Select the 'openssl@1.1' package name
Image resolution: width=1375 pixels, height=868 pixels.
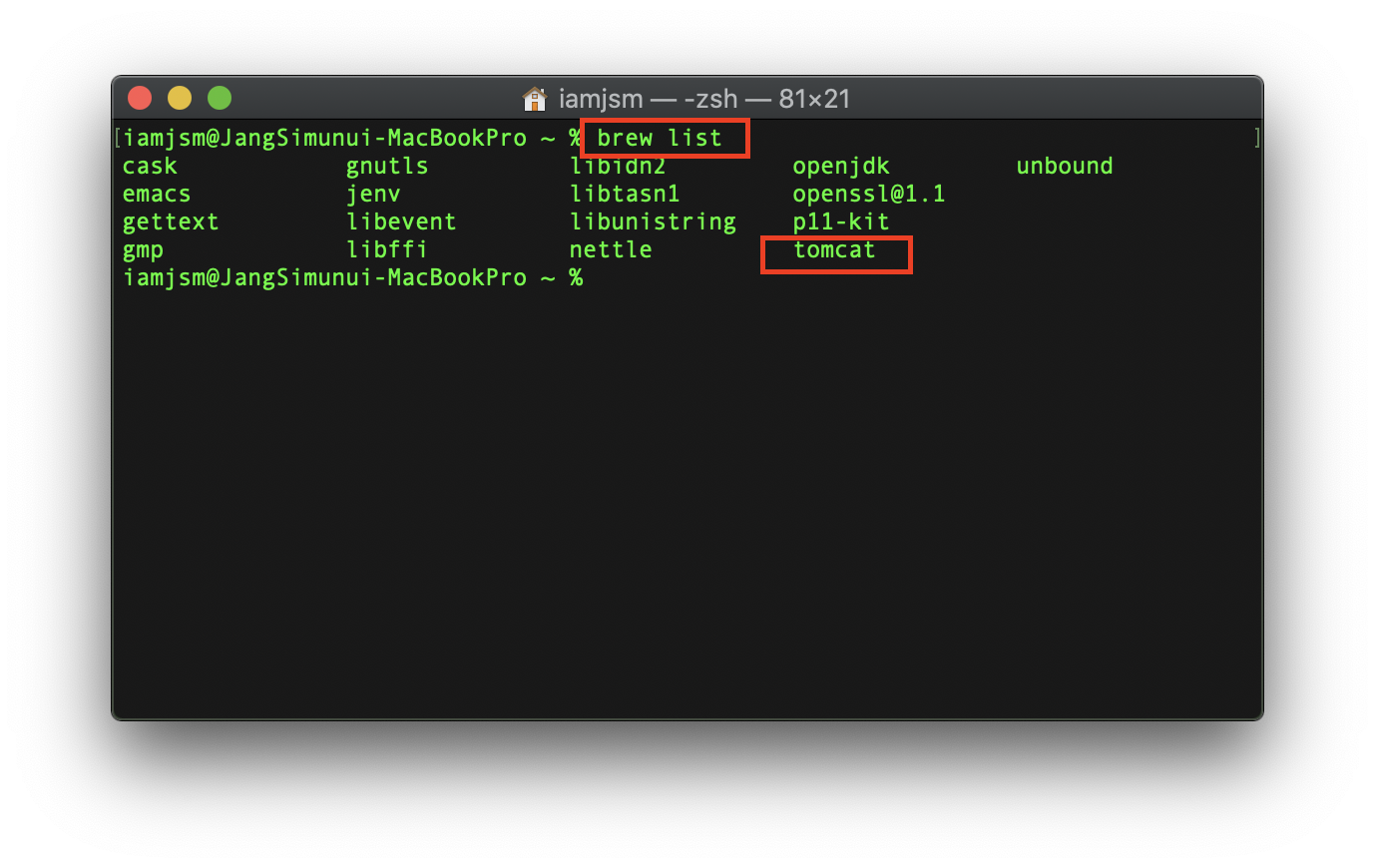click(869, 194)
